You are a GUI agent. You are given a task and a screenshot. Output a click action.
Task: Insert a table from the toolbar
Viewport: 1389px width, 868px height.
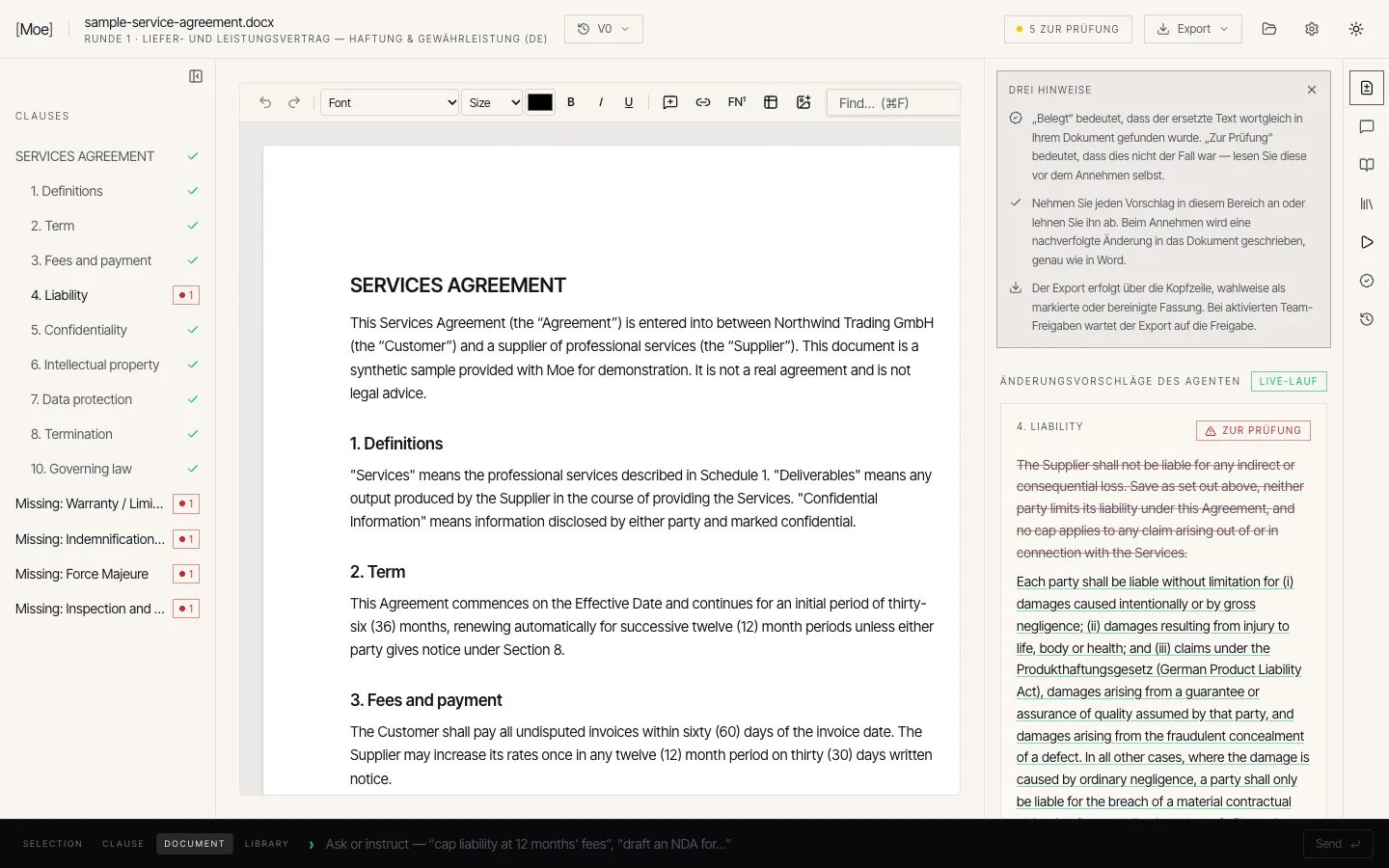(x=771, y=102)
